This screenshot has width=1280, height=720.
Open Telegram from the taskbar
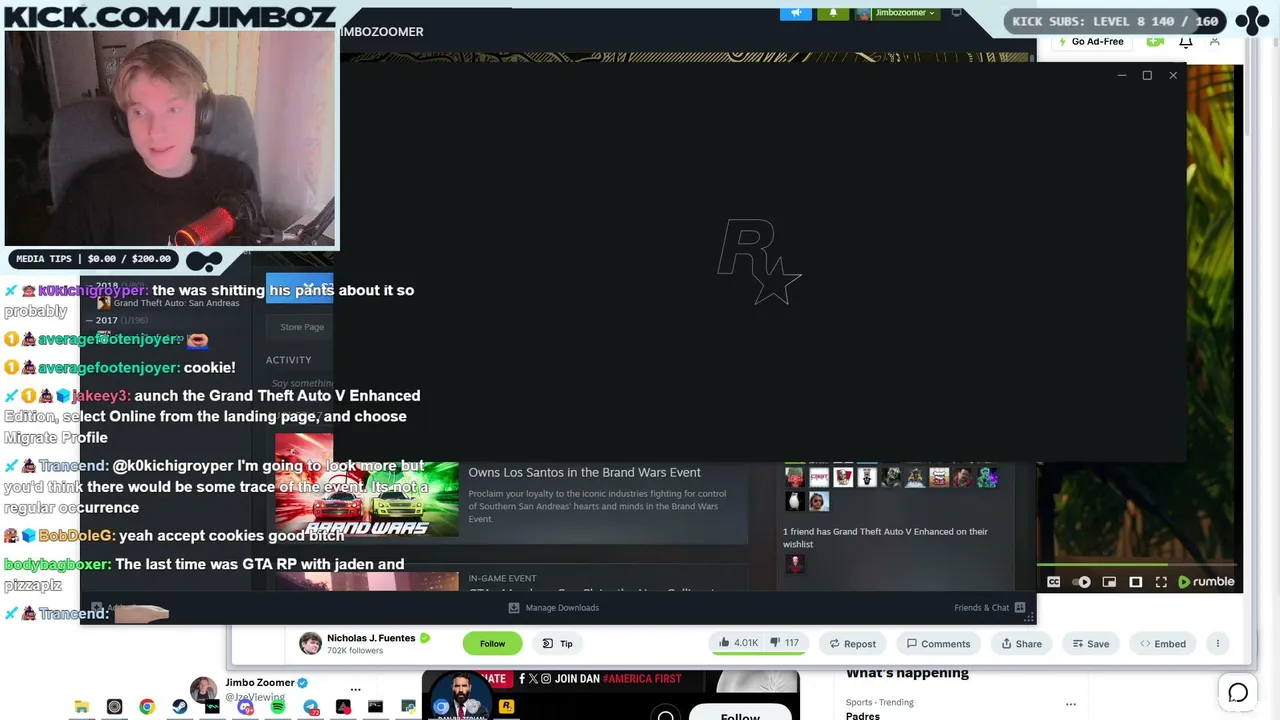[311, 707]
